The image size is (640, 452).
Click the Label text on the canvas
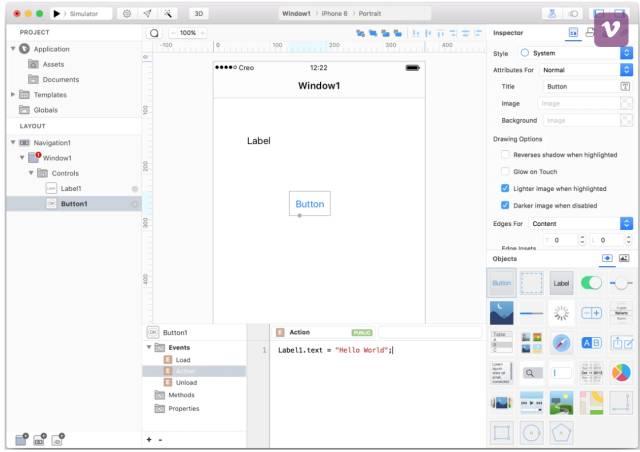coord(258,141)
